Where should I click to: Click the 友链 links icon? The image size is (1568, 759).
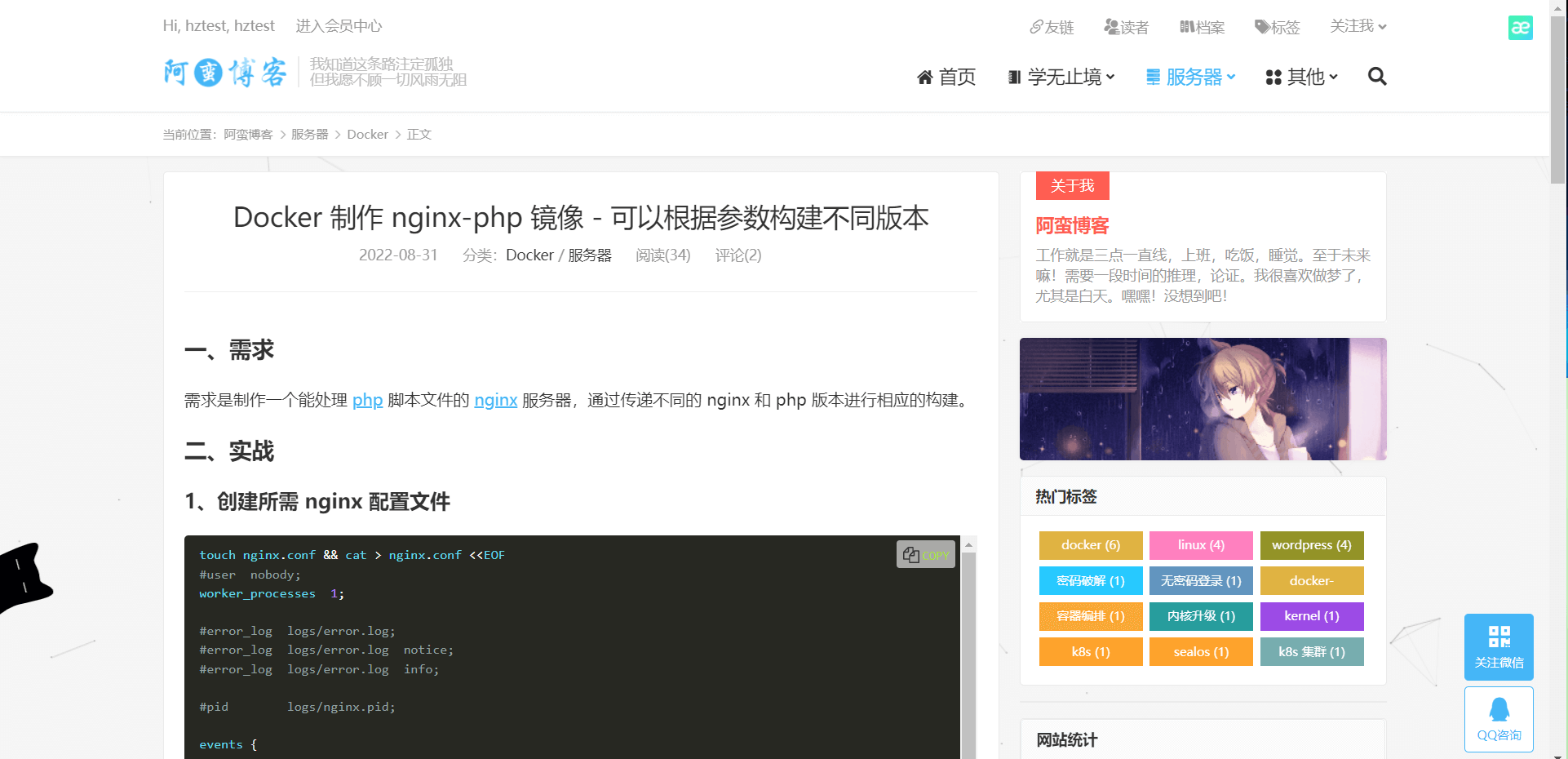(1052, 26)
